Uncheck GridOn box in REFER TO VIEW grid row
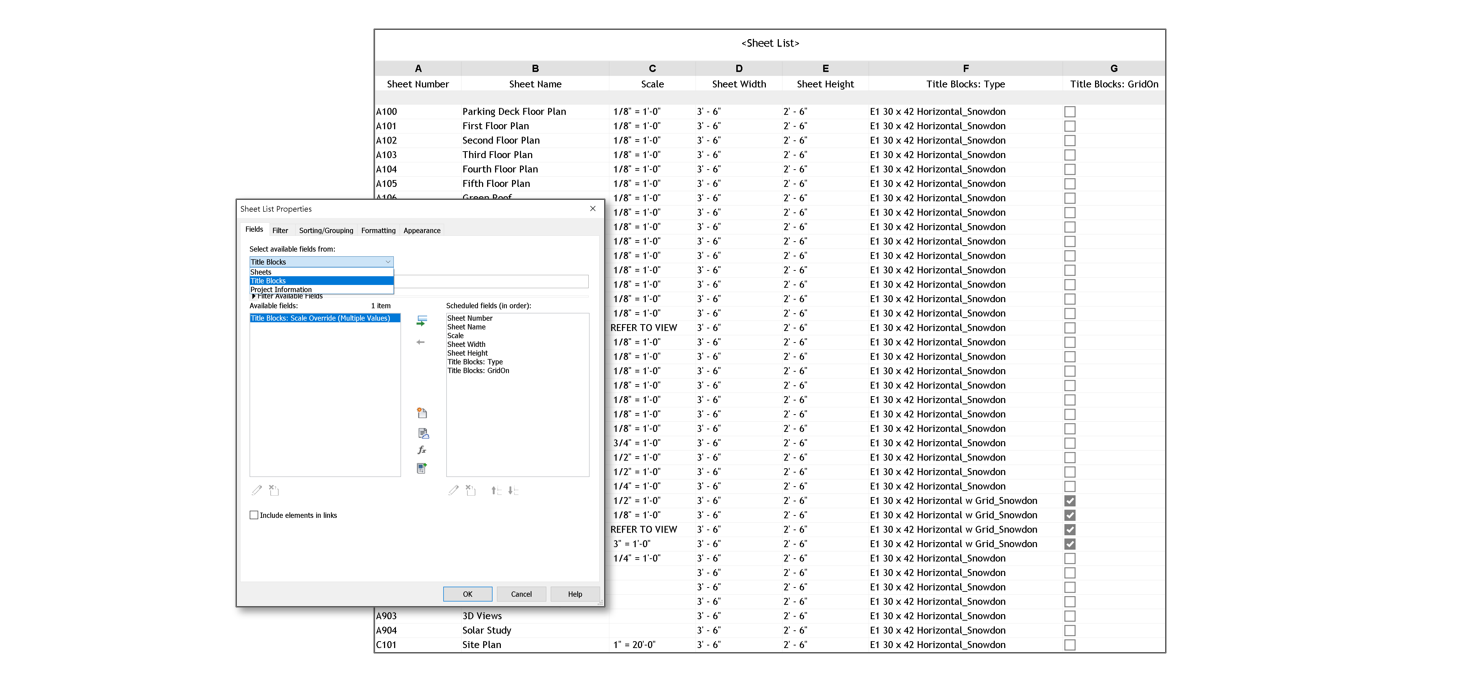 pyautogui.click(x=1070, y=530)
